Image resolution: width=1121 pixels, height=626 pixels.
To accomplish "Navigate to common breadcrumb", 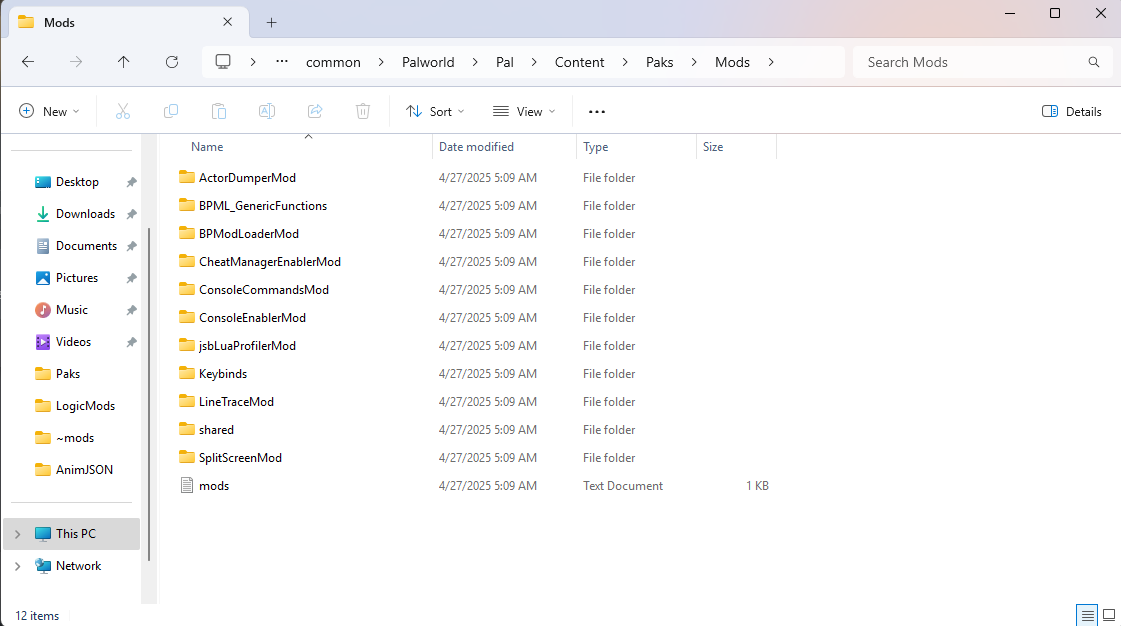I will click(x=333, y=62).
